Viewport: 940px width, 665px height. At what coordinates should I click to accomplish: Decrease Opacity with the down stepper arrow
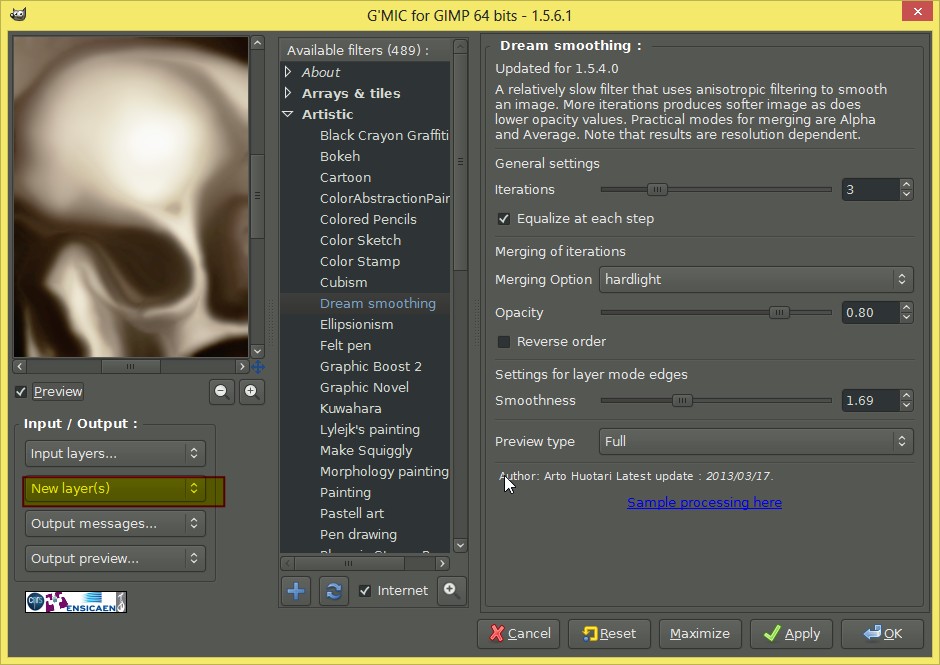click(906, 318)
